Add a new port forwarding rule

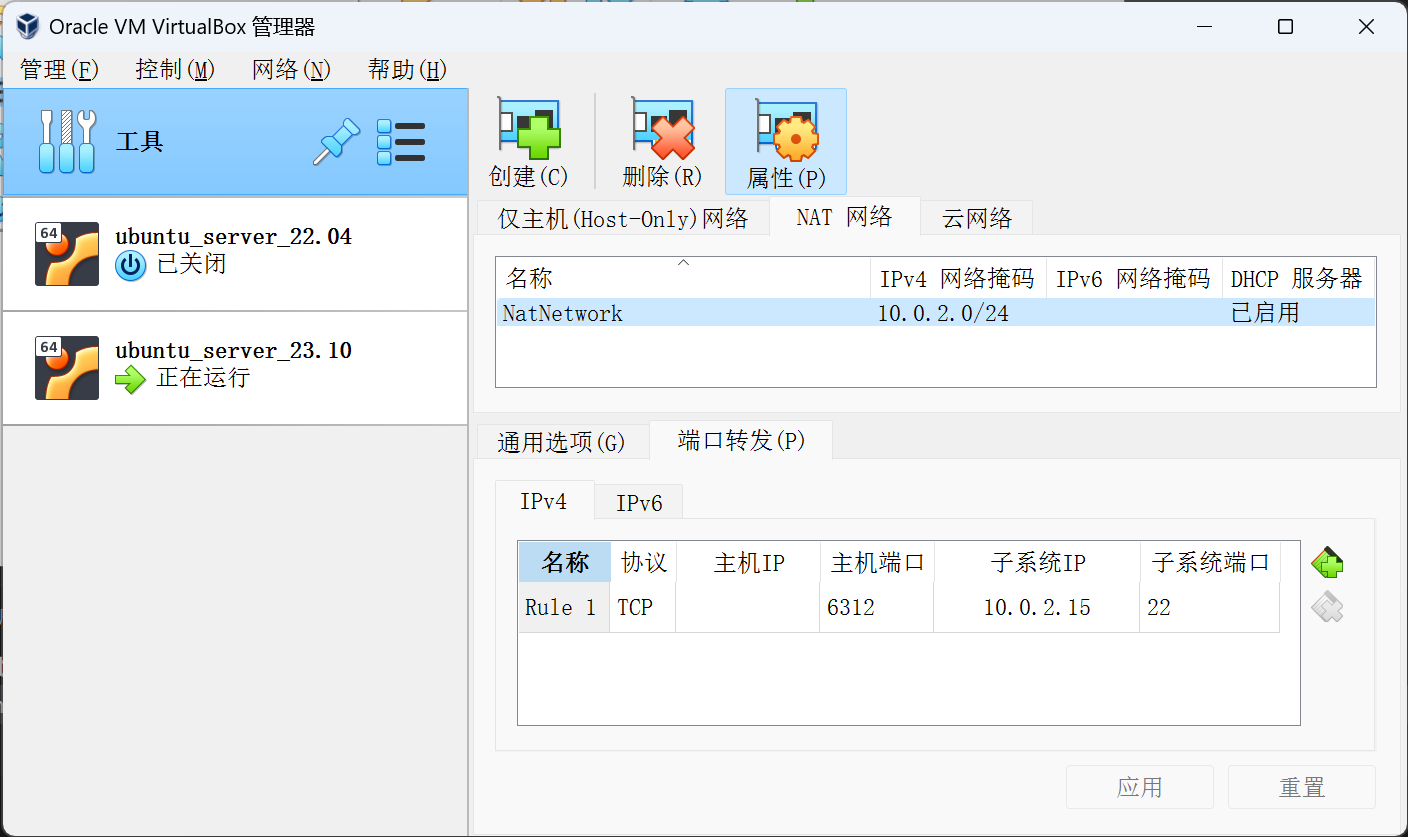(1327, 563)
